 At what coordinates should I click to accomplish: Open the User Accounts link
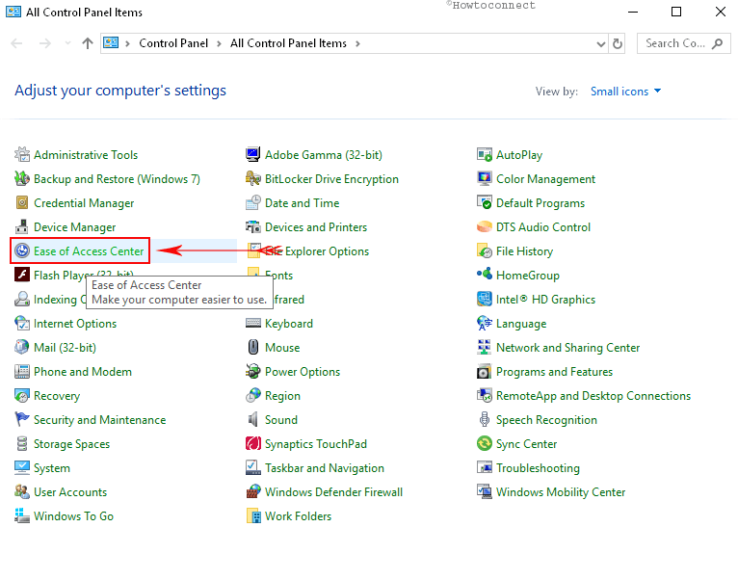click(70, 492)
